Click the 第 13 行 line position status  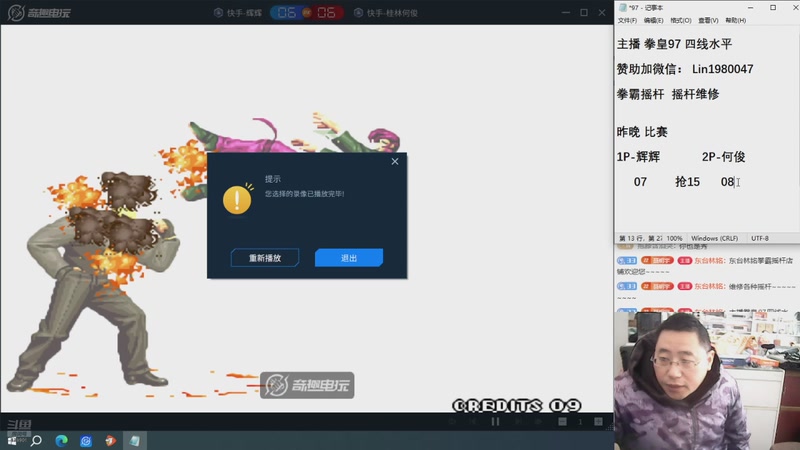pos(640,238)
